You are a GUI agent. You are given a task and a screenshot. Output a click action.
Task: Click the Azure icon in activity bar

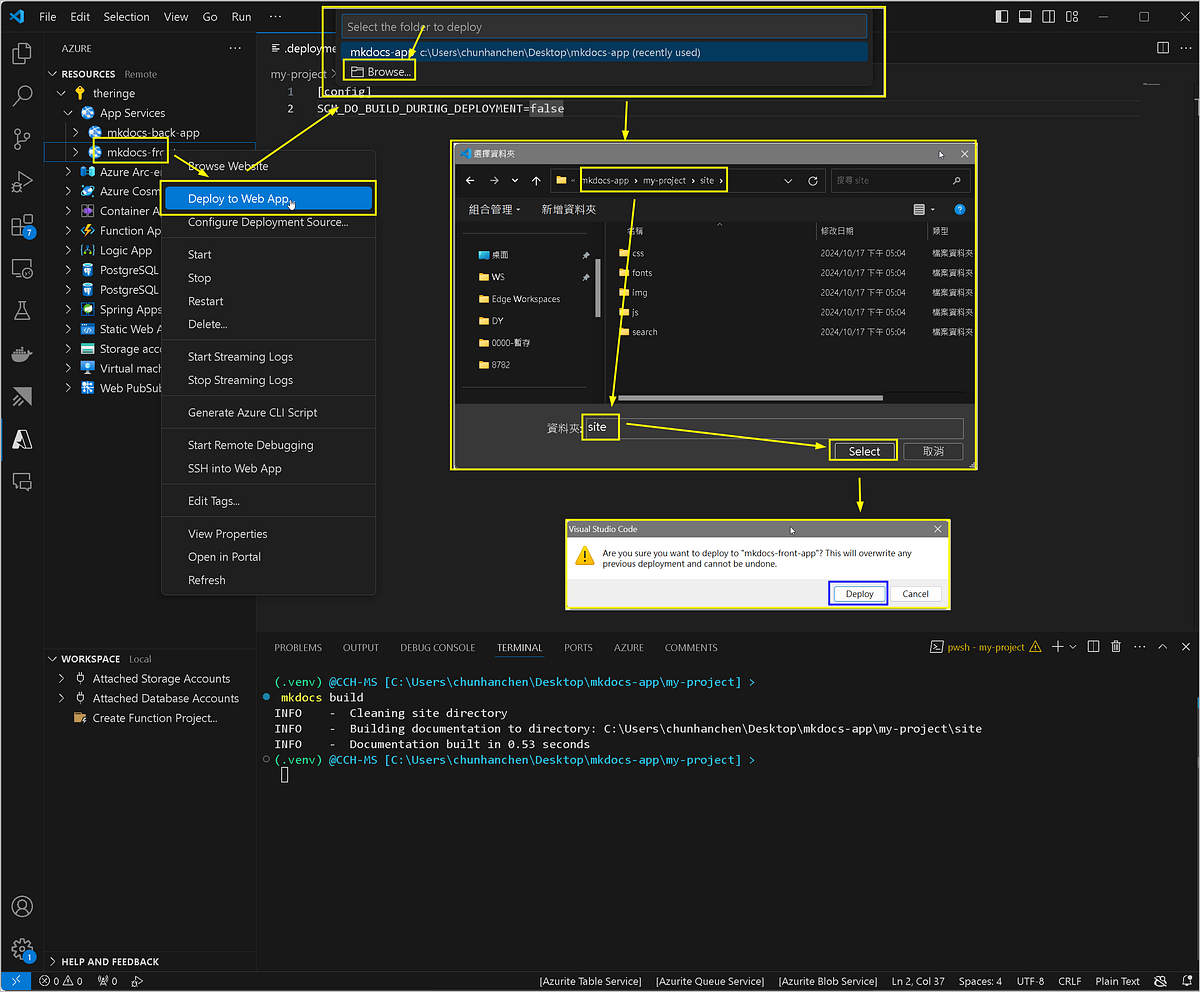tap(21, 439)
